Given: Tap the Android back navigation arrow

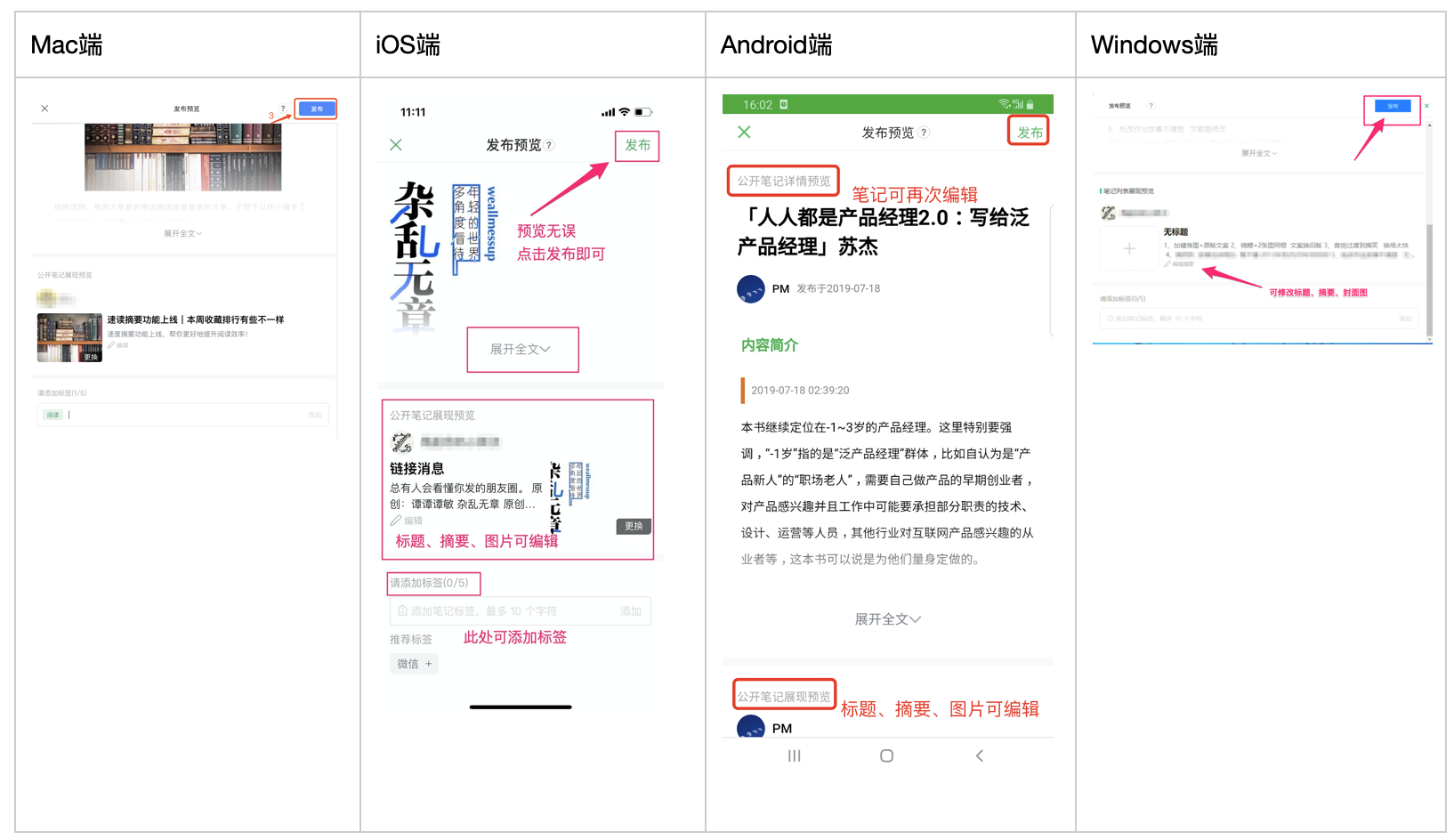Looking at the screenshot, I should tap(980, 755).
